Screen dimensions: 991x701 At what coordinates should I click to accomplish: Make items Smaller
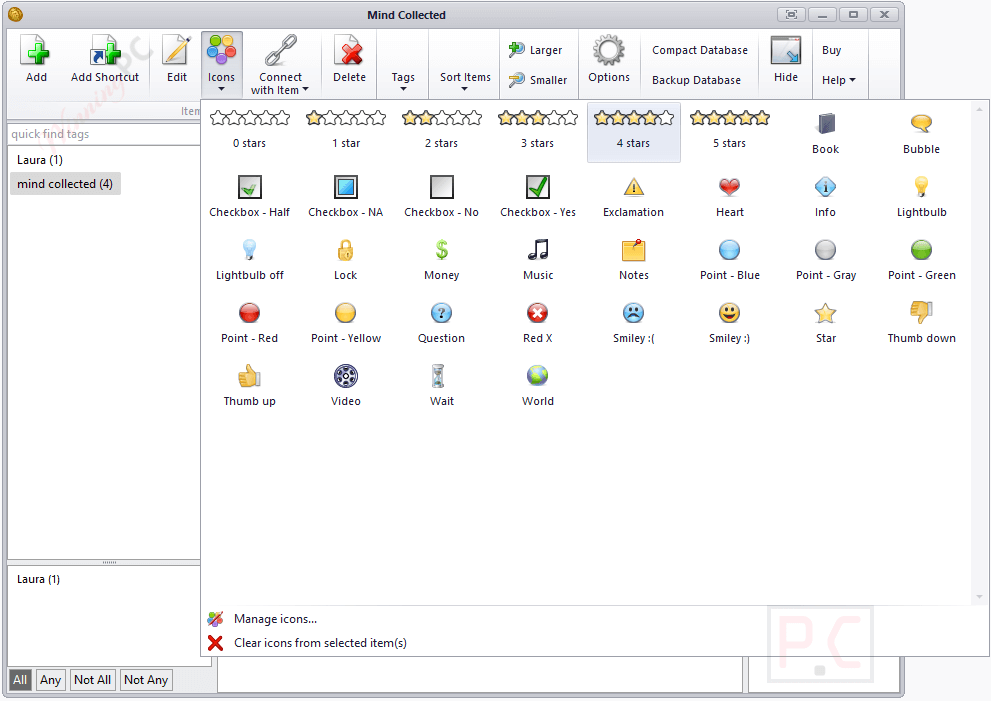point(538,80)
